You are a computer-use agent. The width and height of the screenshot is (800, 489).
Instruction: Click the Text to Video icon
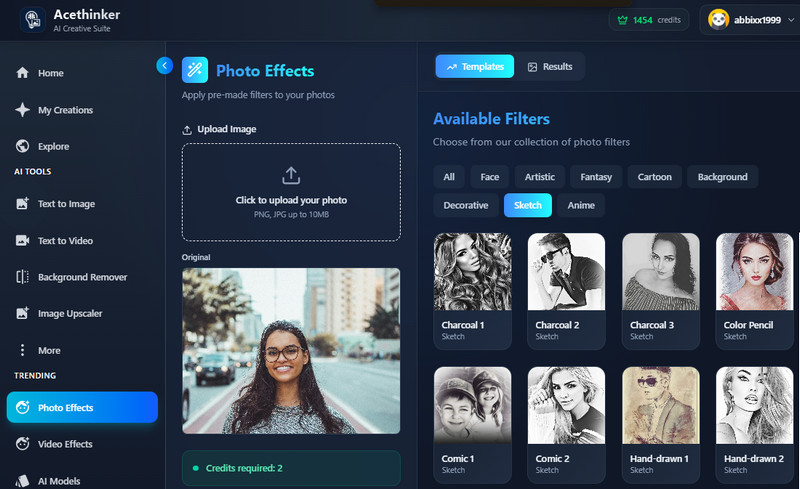(x=22, y=240)
